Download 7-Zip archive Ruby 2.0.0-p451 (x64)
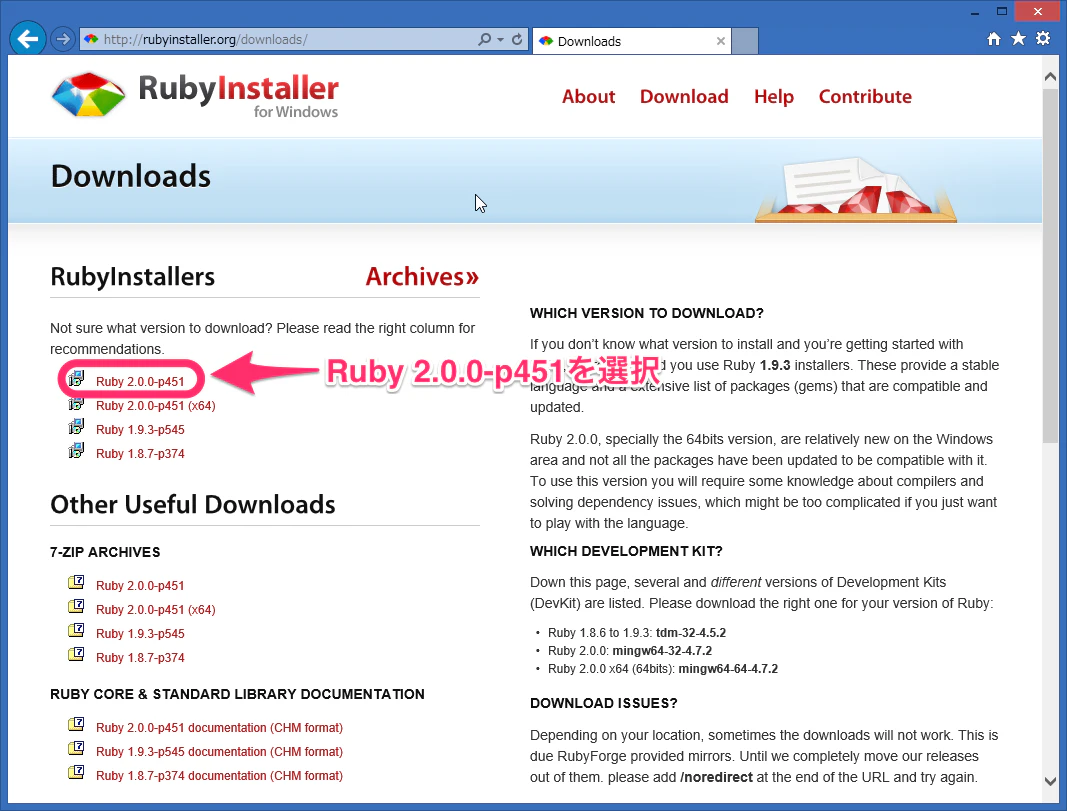This screenshot has height=811, width=1067. click(x=156, y=610)
